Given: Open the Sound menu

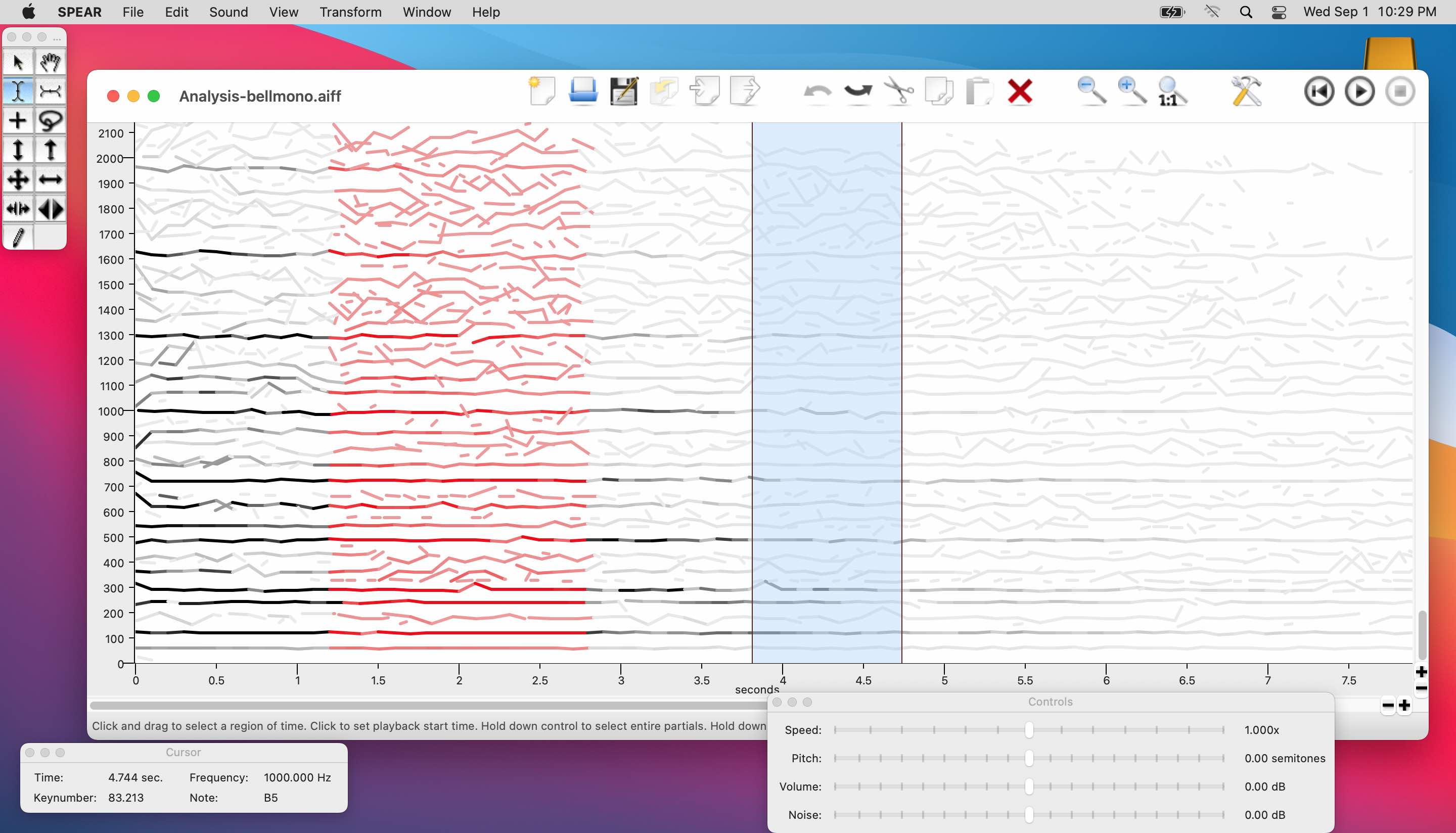Looking at the screenshot, I should 228,12.
